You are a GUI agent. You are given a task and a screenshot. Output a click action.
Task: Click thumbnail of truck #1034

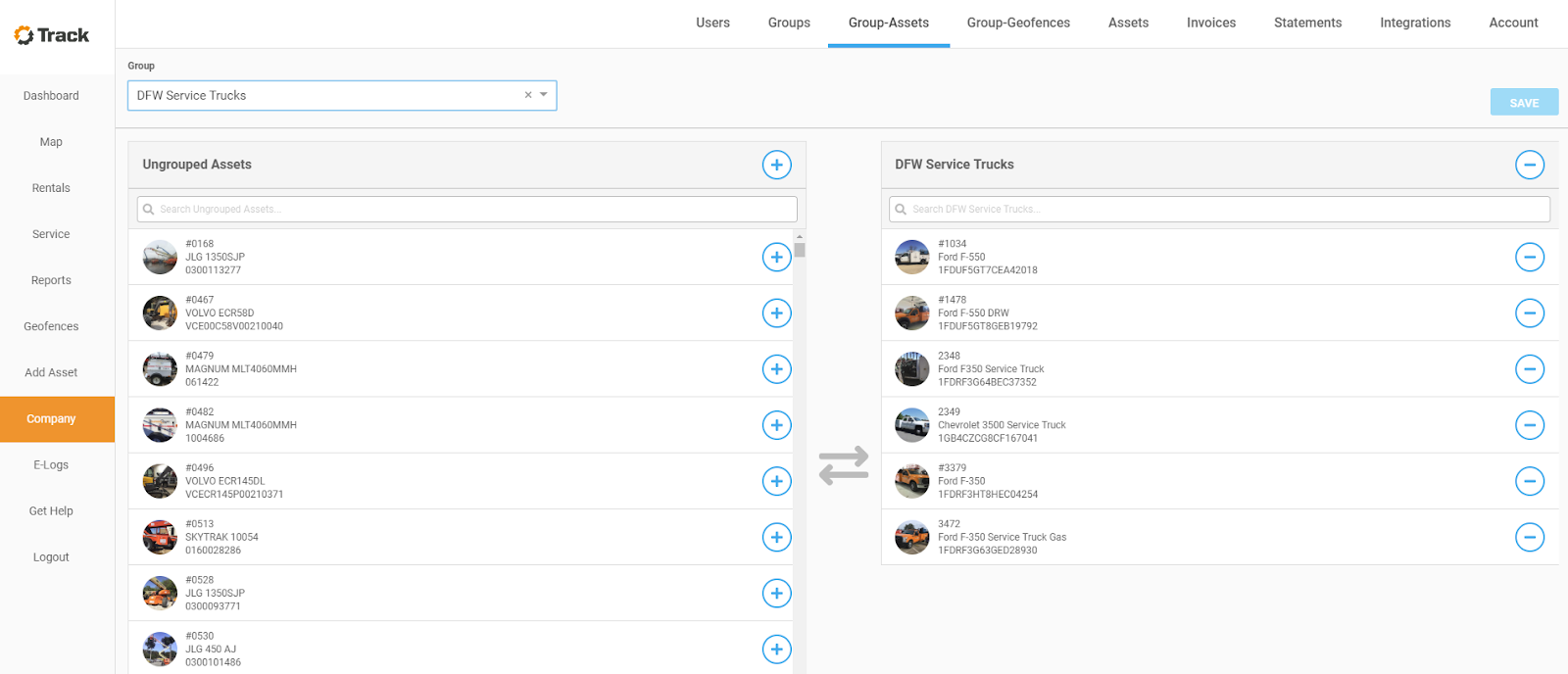tap(912, 257)
